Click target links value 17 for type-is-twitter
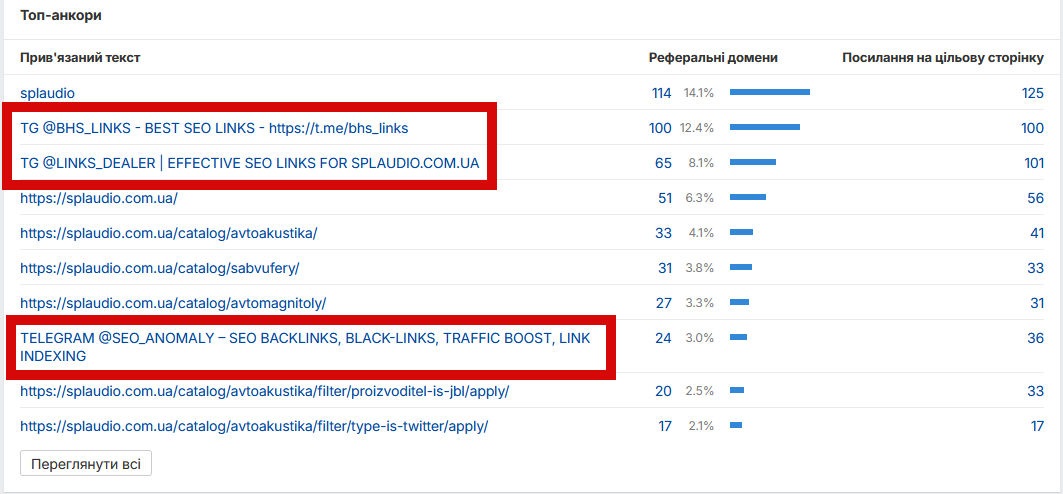Image resolution: width=1063 pixels, height=494 pixels. tap(1037, 427)
